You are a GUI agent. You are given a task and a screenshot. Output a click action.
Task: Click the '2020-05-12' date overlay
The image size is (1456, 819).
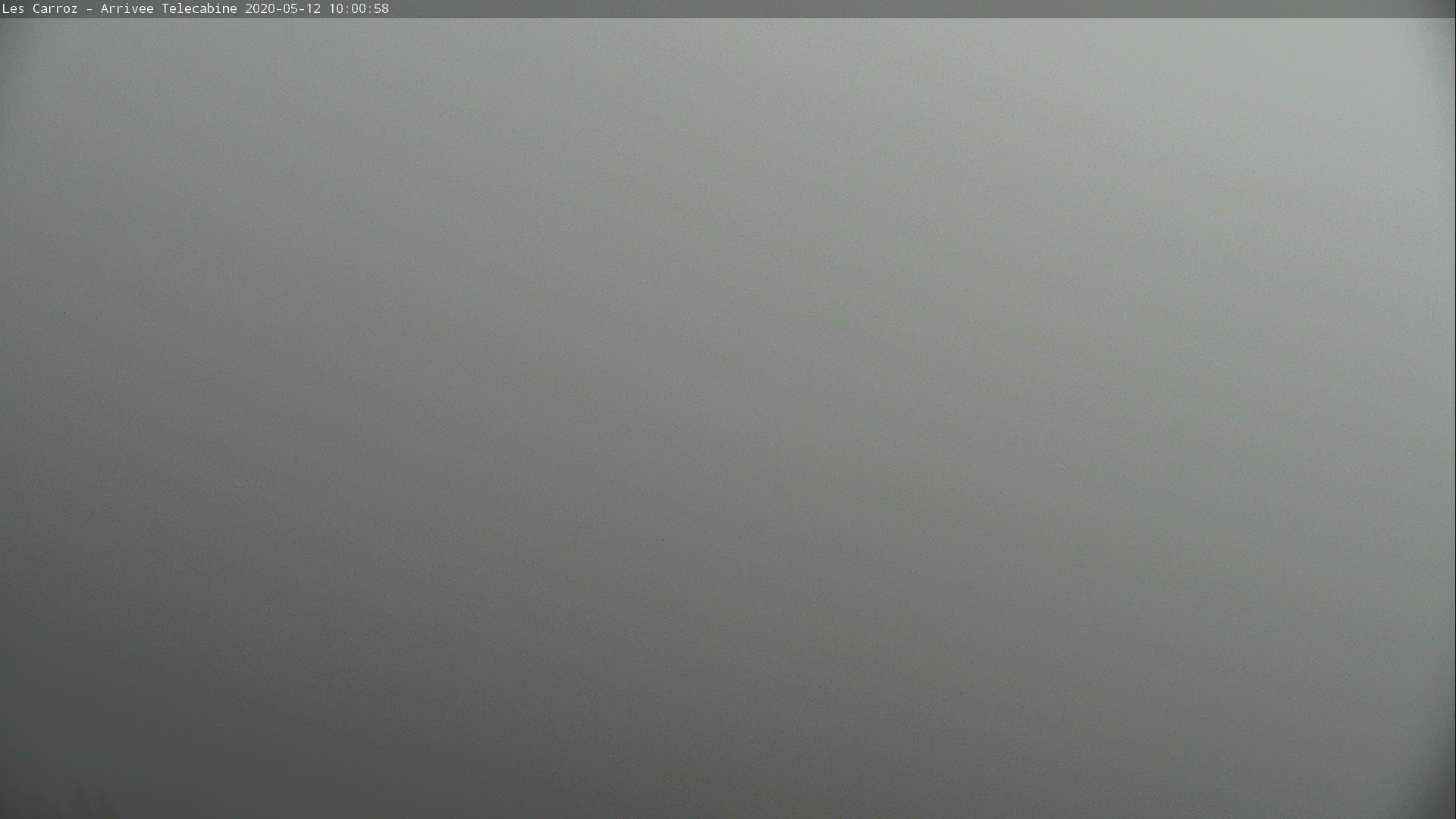coord(283,8)
